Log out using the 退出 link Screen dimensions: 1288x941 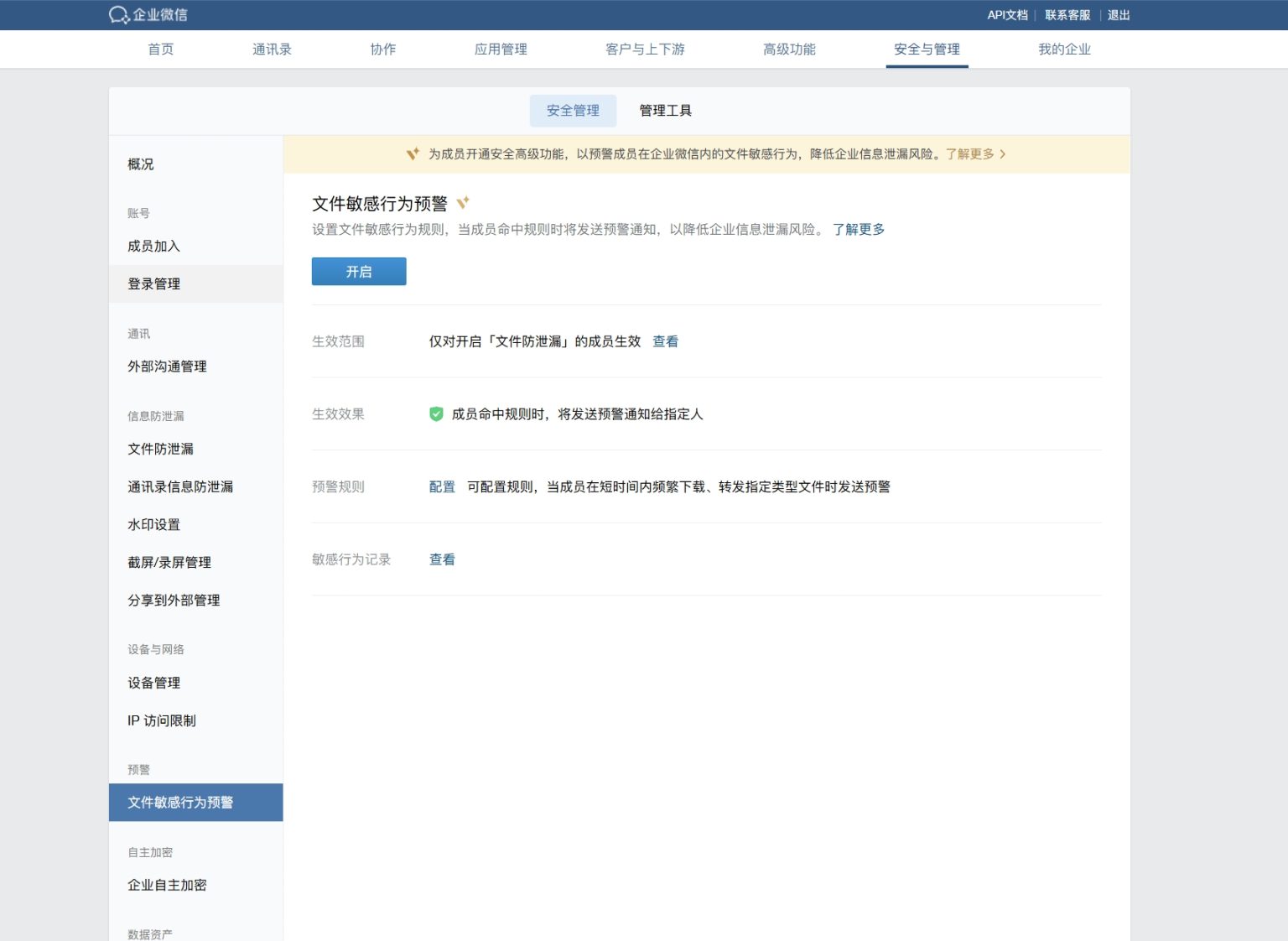(x=1119, y=15)
